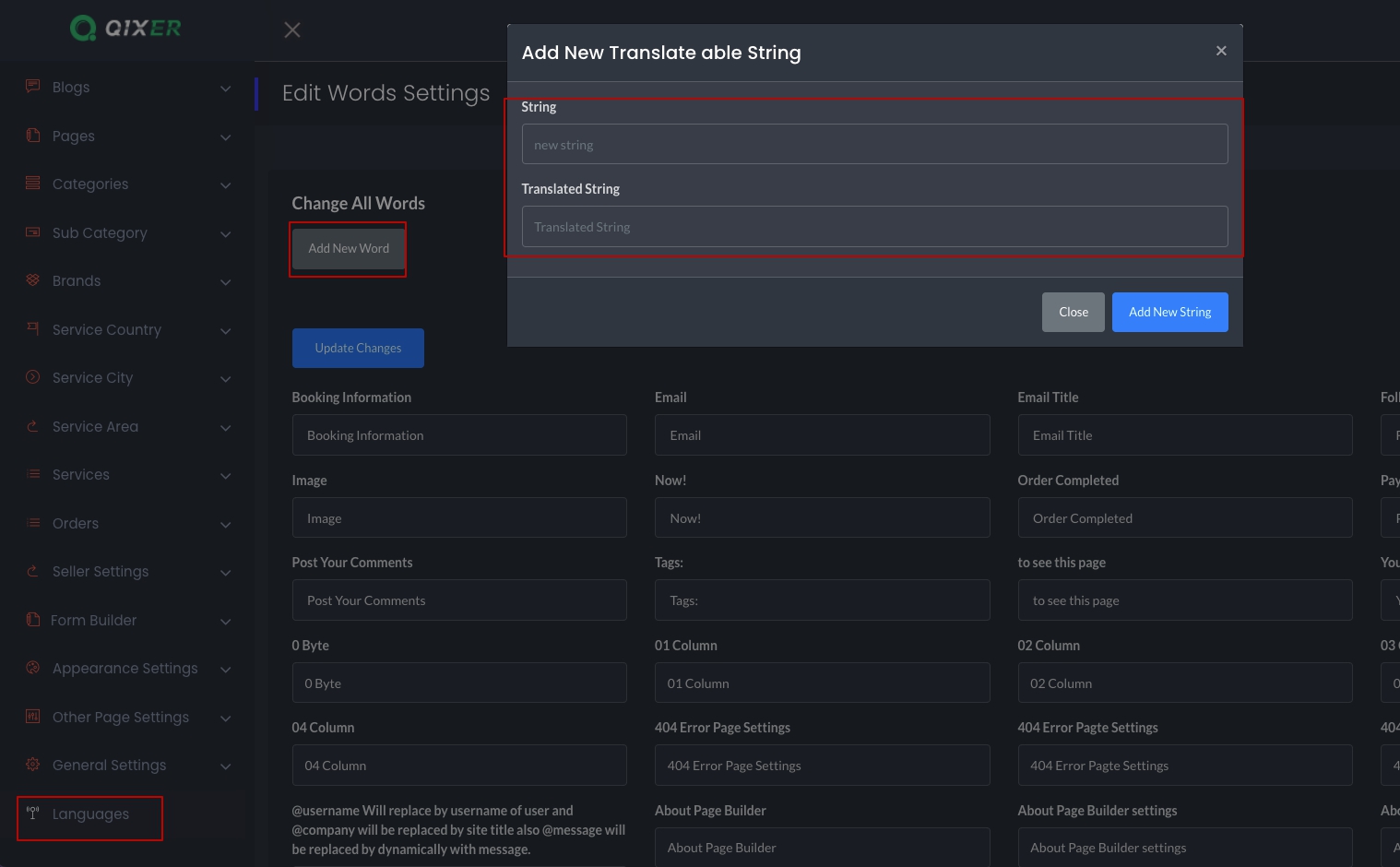Click the Blogs sidebar icon
The height and width of the screenshot is (867, 1400).
(x=33, y=87)
